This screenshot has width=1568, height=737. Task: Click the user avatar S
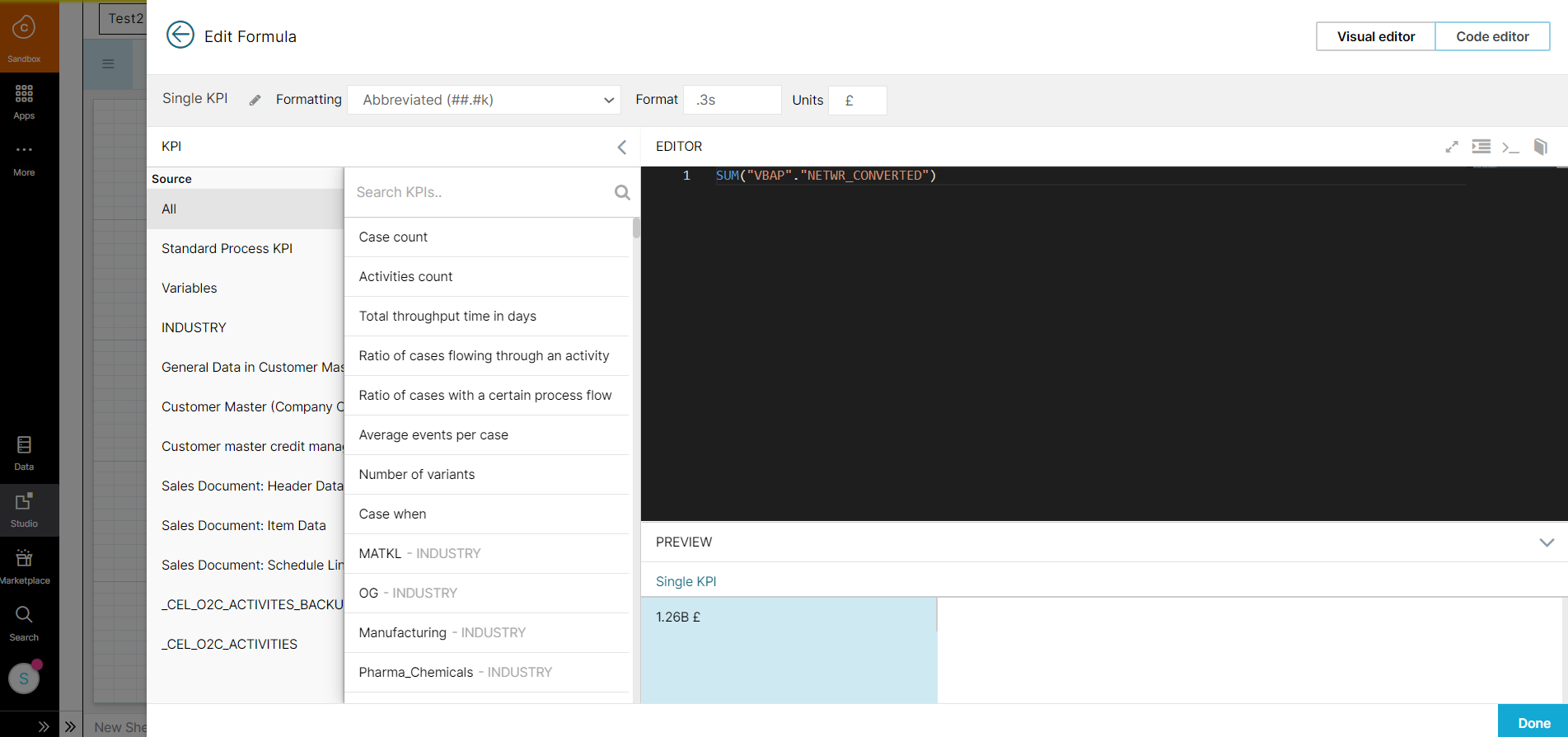(x=24, y=678)
